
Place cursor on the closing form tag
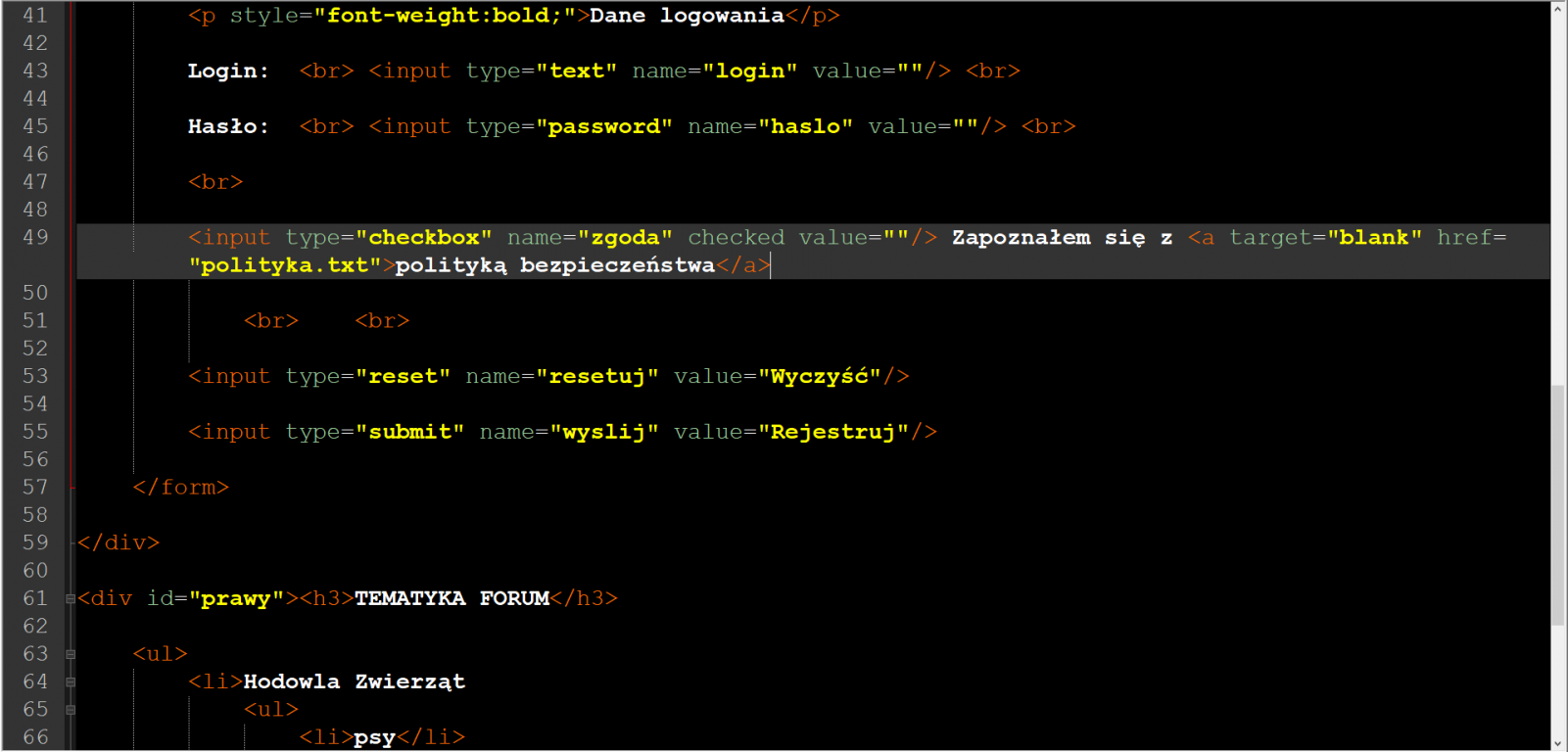click(x=181, y=488)
